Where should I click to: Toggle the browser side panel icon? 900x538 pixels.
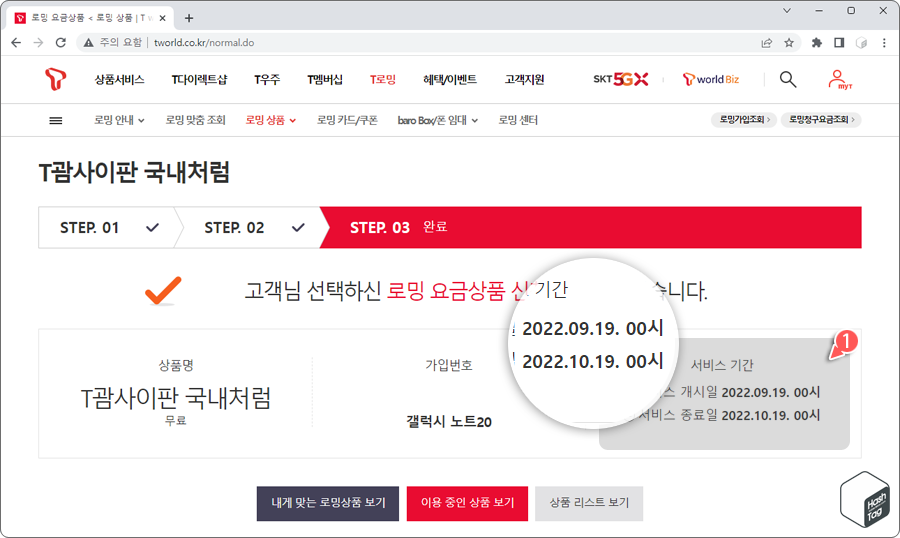[839, 42]
